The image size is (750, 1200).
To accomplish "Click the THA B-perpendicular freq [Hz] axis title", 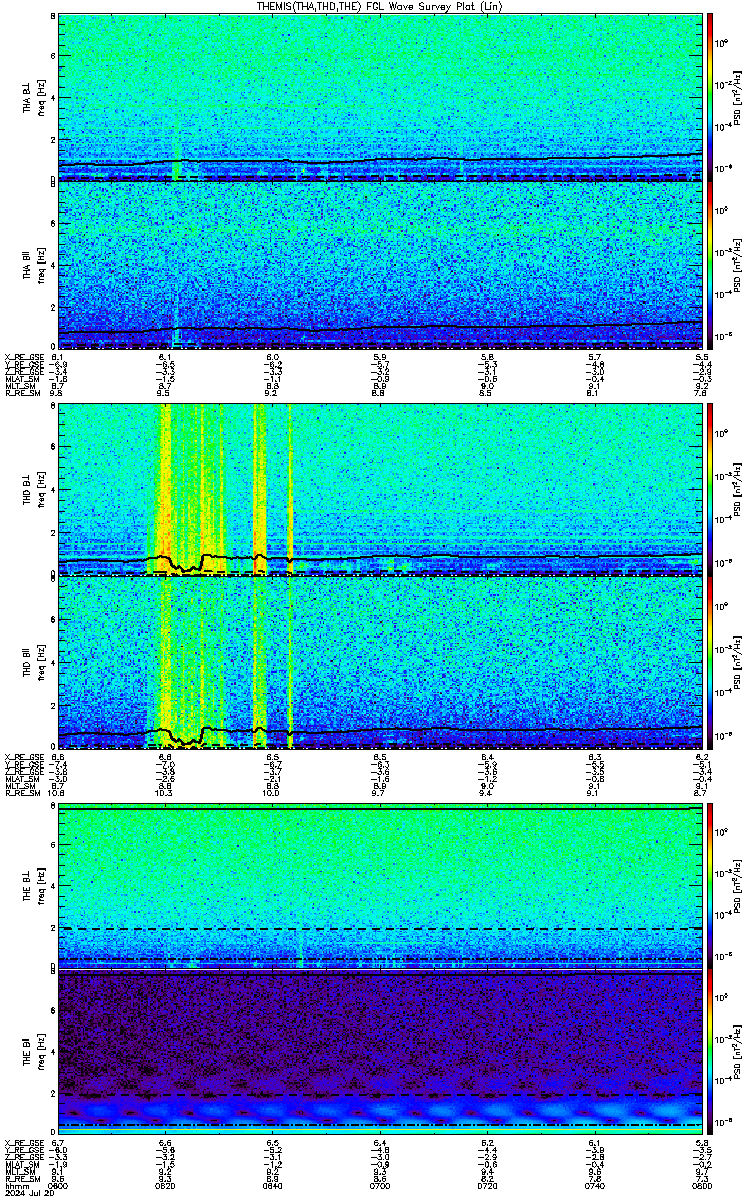I will 41,97.
